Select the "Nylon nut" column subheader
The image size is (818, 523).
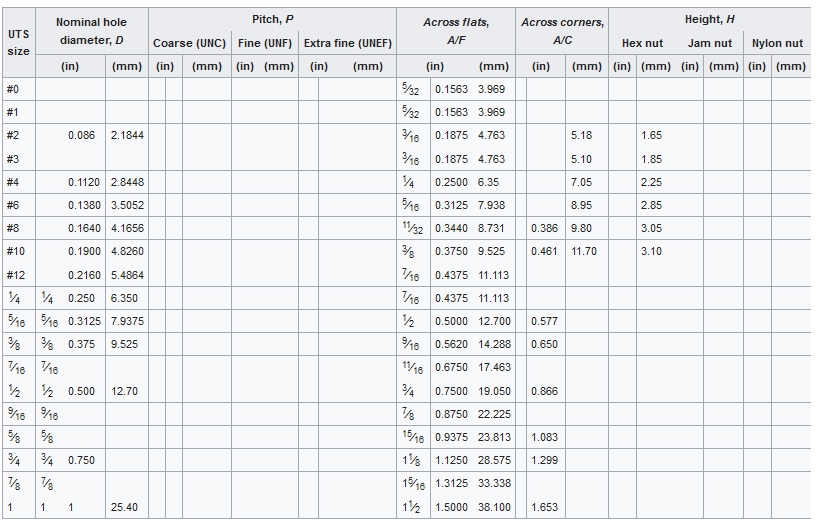pos(777,44)
